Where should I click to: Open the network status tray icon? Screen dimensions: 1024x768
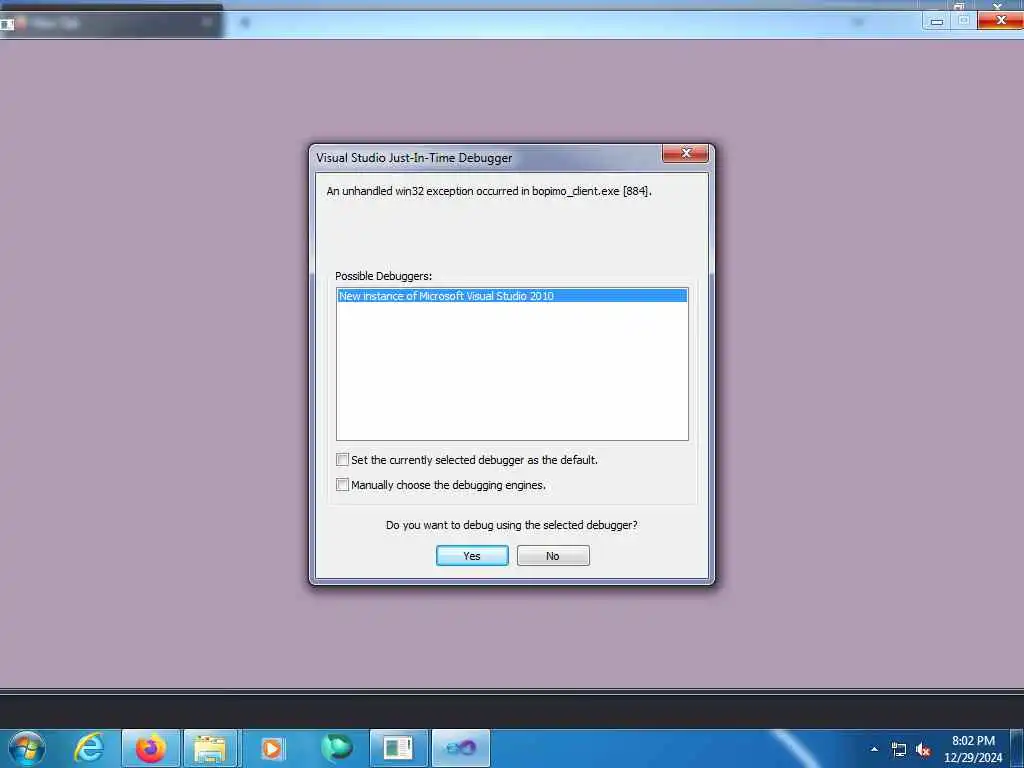point(899,750)
